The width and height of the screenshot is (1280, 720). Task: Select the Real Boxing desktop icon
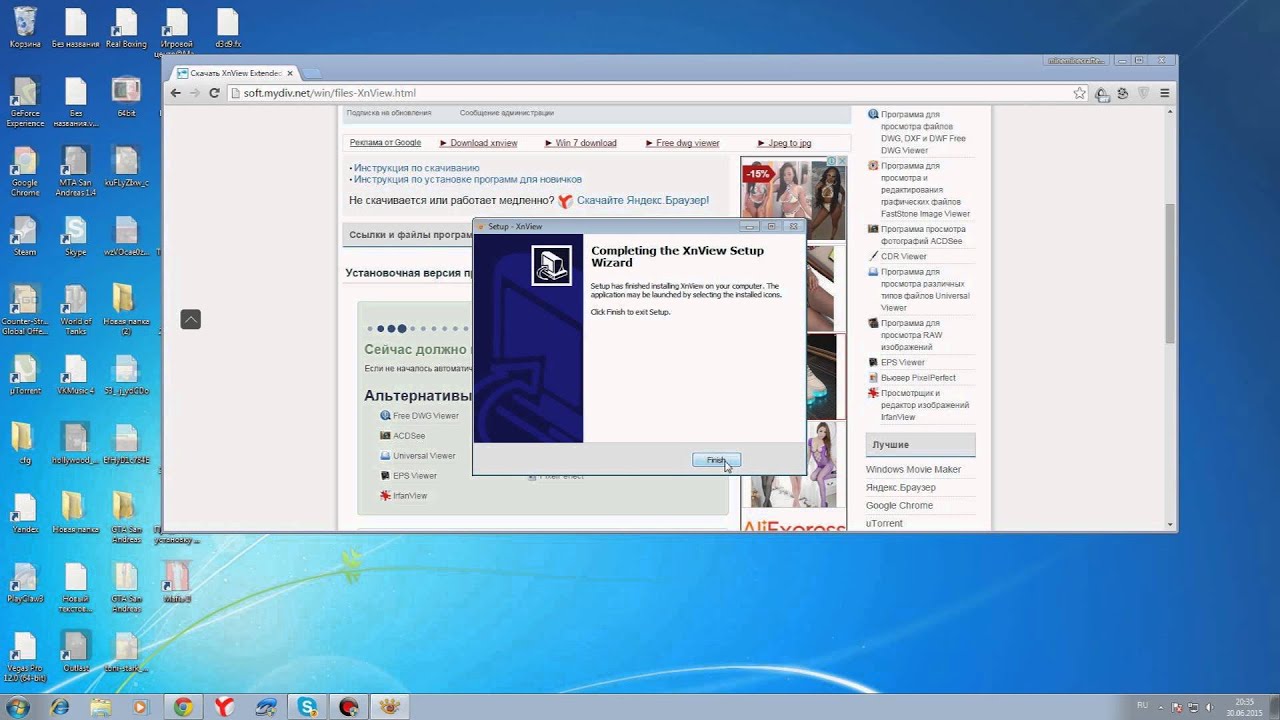126,28
